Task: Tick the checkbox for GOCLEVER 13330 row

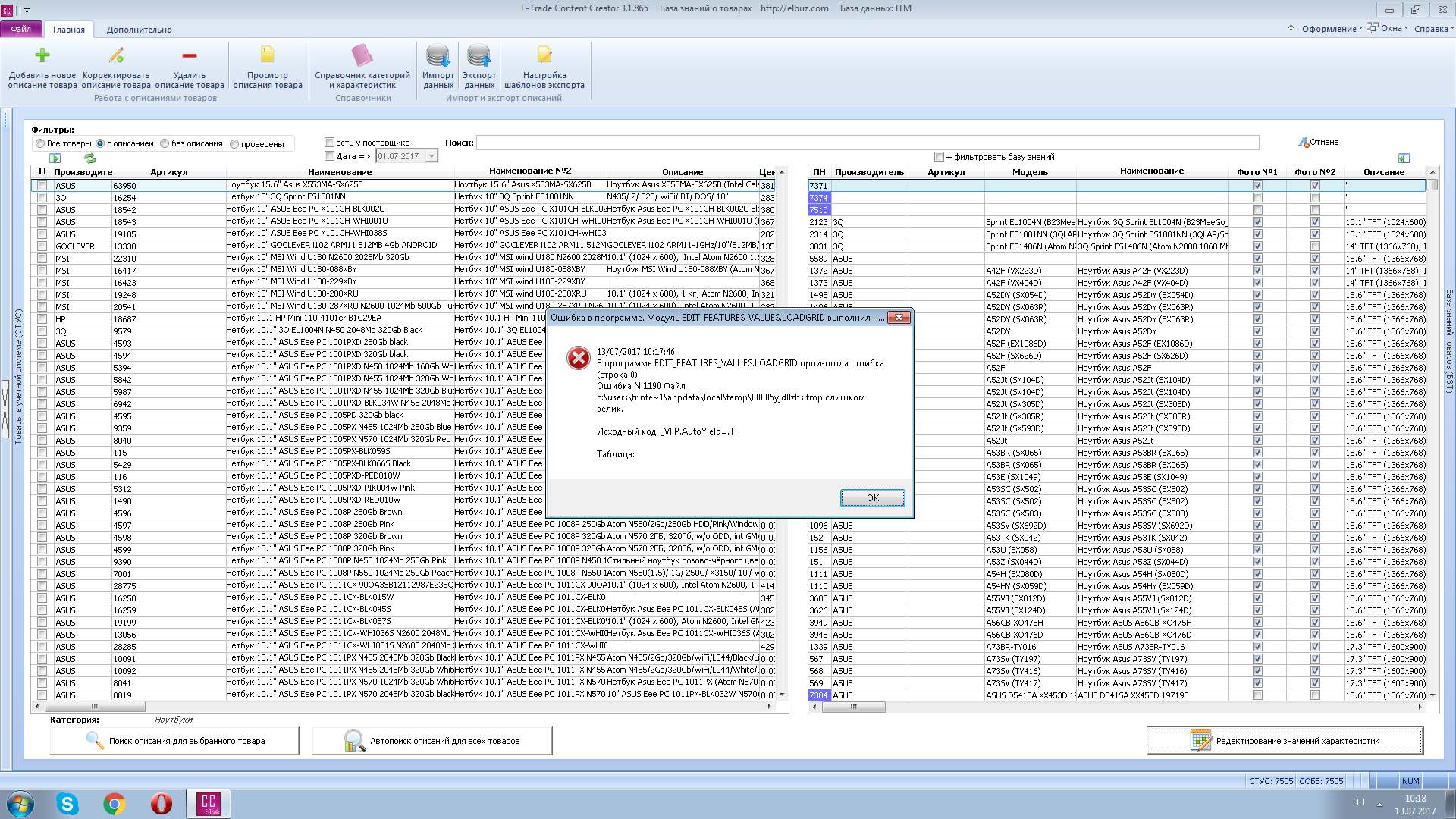Action: coord(42,246)
